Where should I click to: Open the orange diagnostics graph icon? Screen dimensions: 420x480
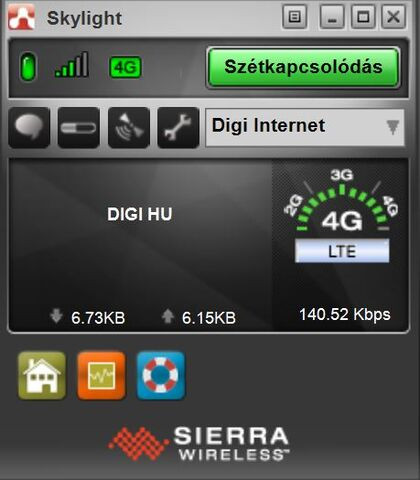pos(101,375)
